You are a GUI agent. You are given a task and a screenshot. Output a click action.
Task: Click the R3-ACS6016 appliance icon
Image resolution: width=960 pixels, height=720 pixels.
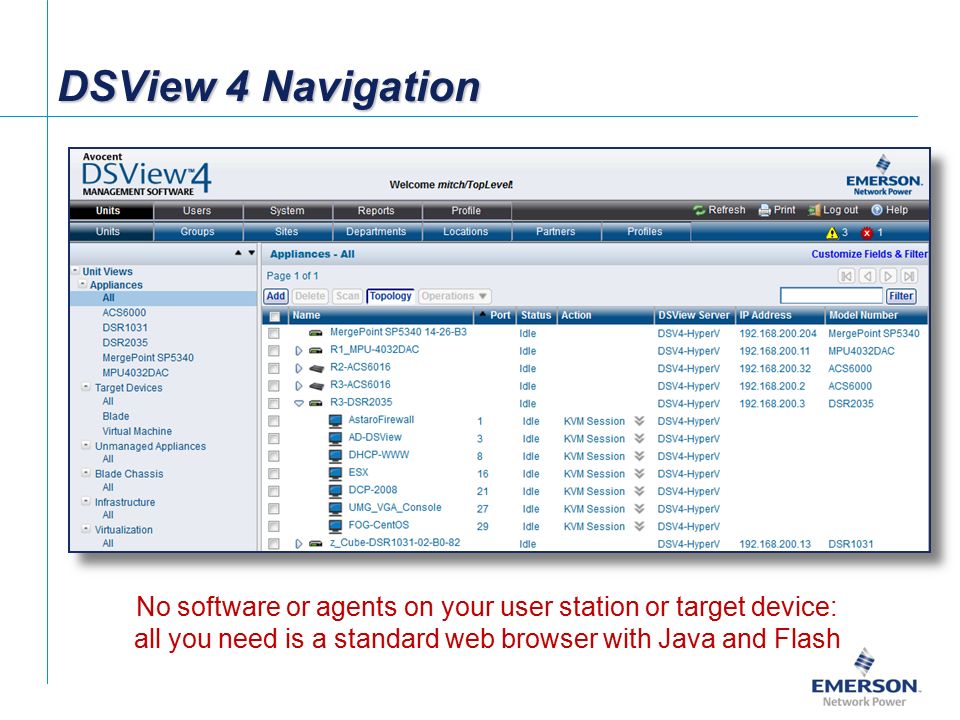[317, 386]
